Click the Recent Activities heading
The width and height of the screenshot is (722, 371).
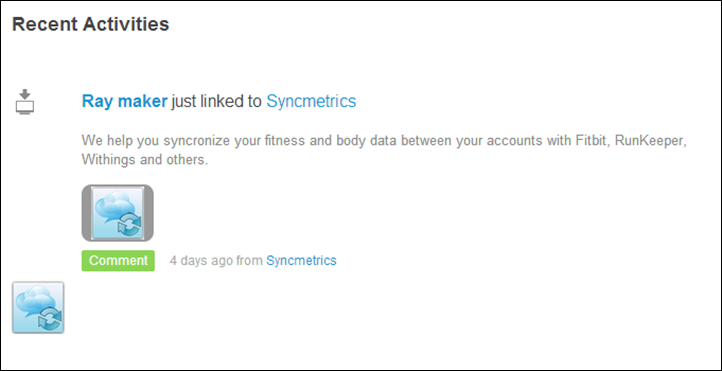click(91, 24)
